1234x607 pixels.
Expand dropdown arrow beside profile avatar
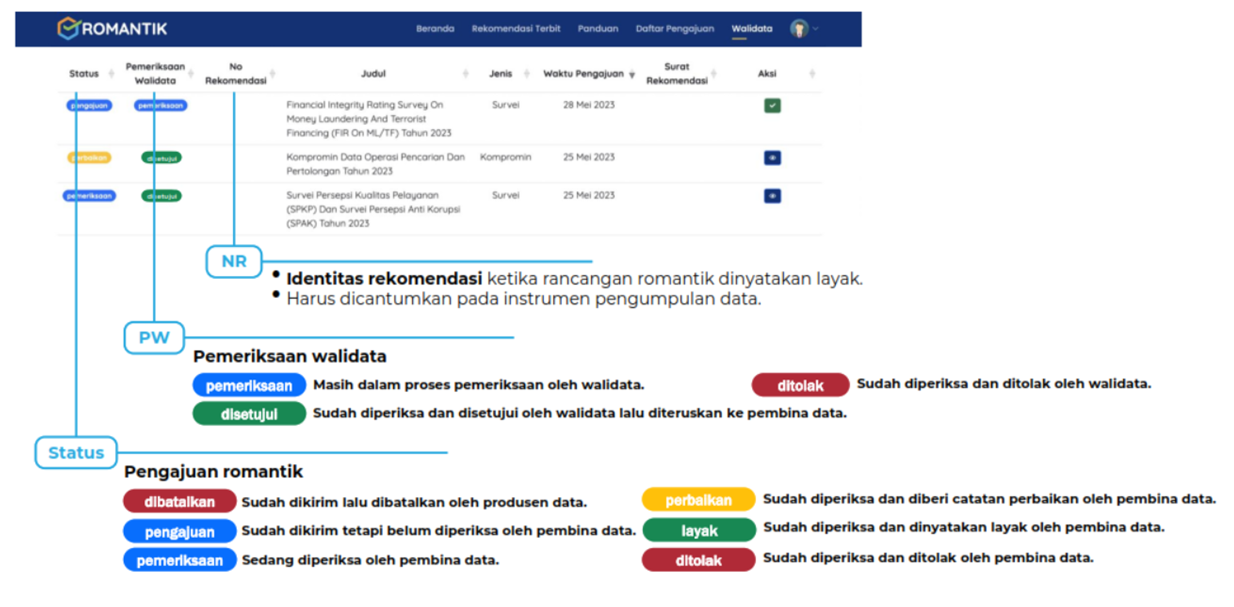pyautogui.click(x=816, y=29)
